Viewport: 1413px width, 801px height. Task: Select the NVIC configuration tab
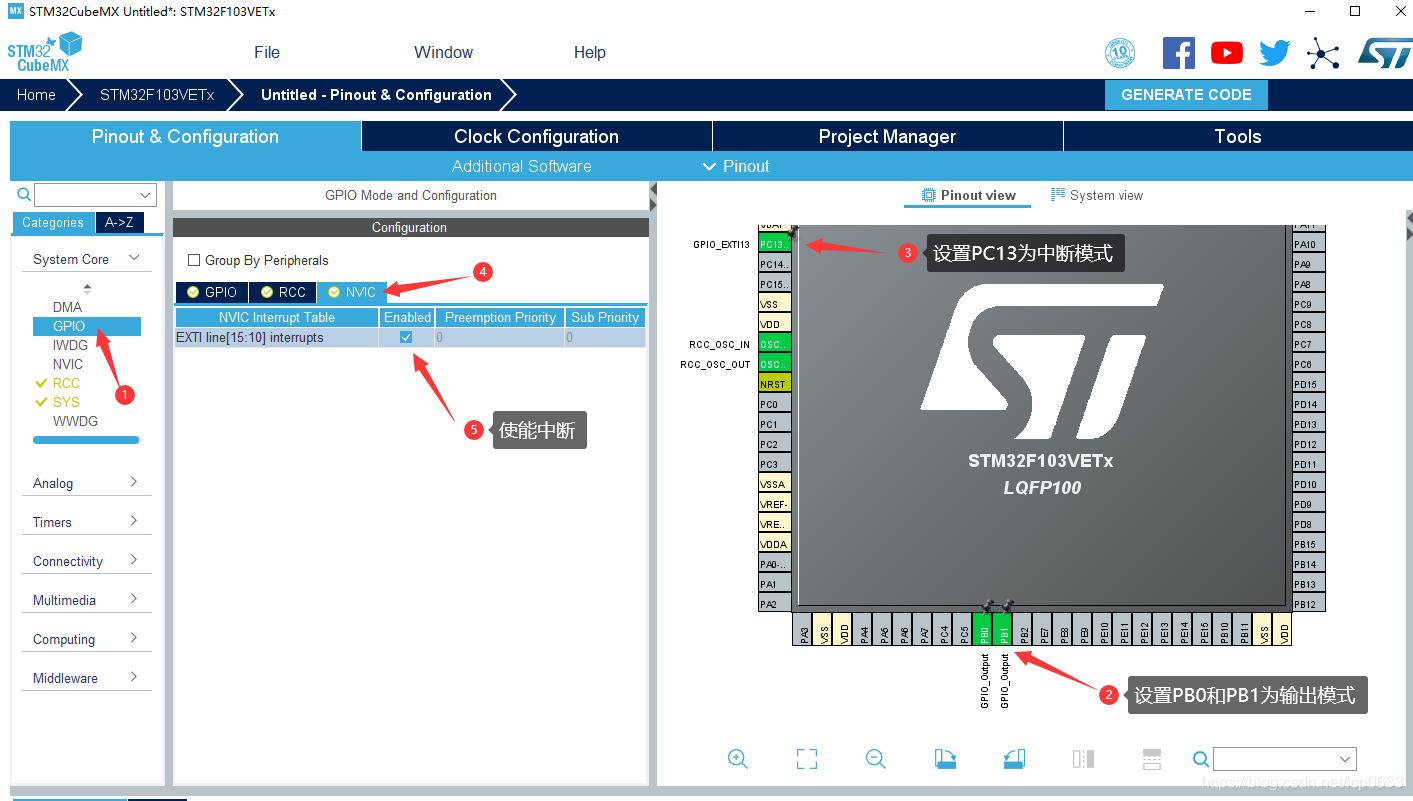[352, 292]
